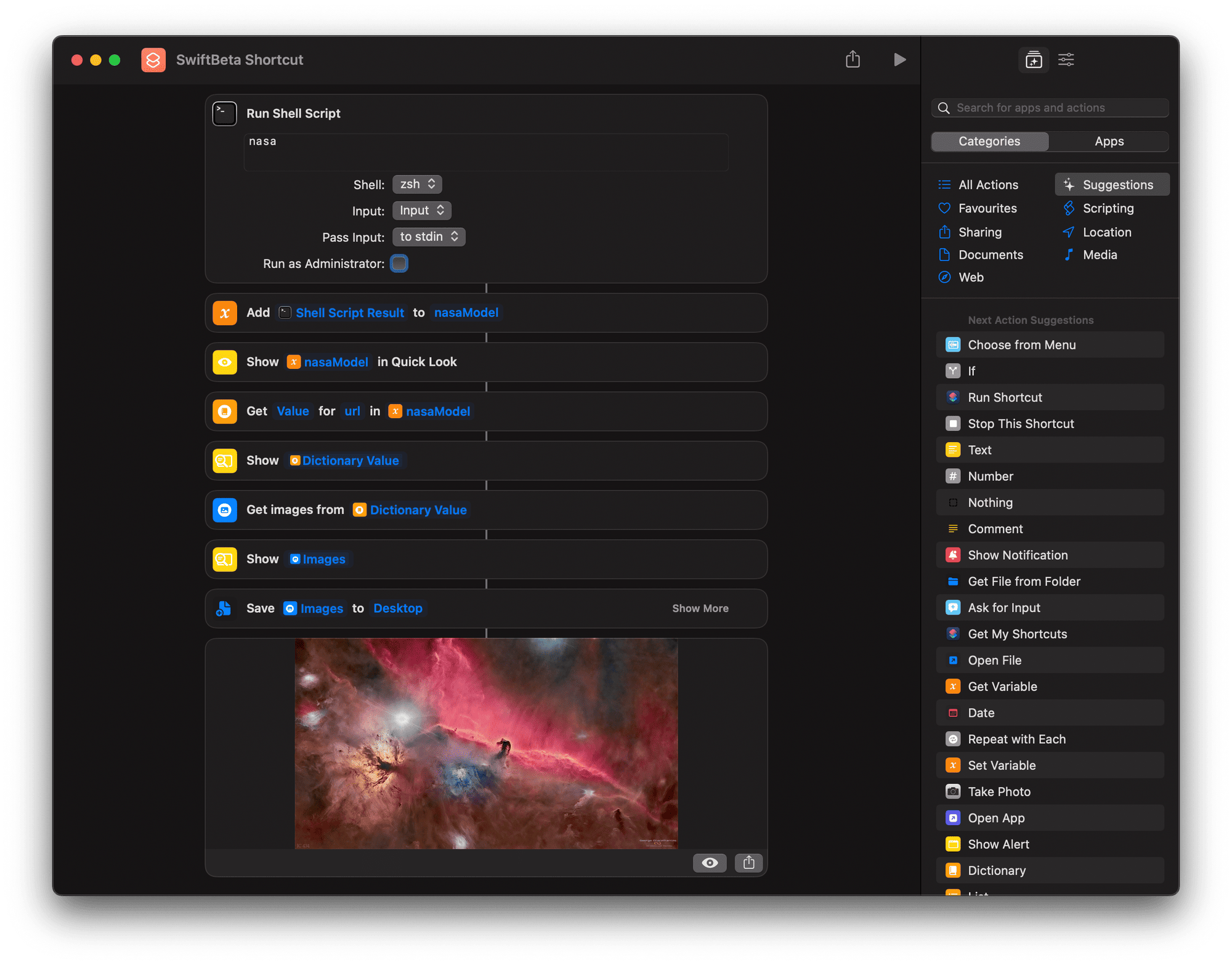Click the Run Shell Script icon
This screenshot has width=1232, height=965.
point(224,113)
